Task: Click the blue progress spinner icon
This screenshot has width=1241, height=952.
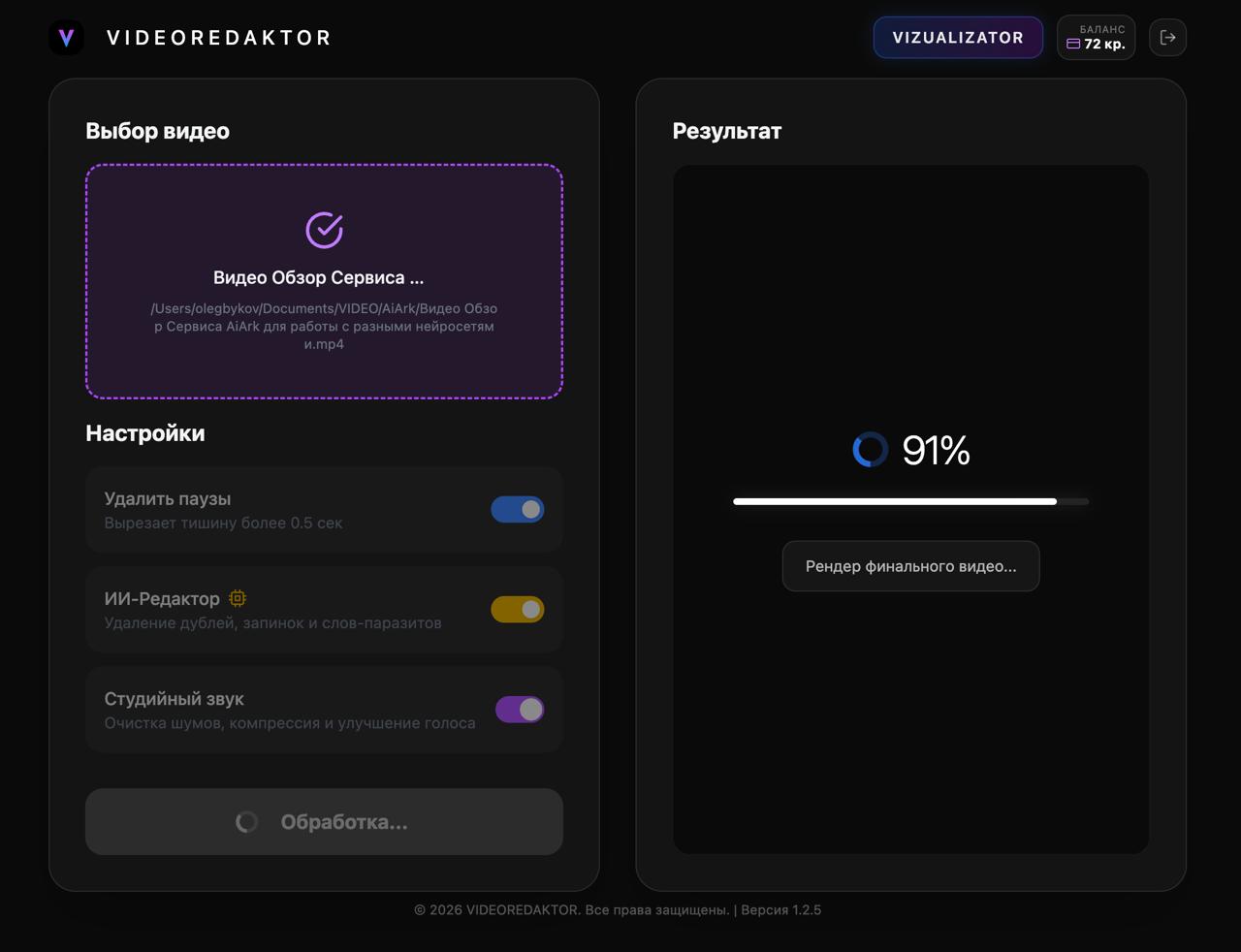Action: tap(870, 450)
